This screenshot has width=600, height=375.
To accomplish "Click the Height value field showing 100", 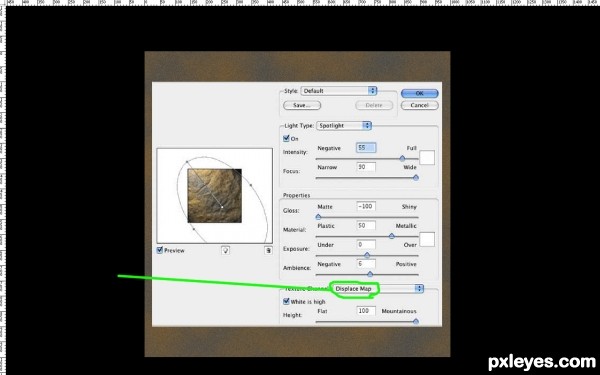I will pos(366,311).
